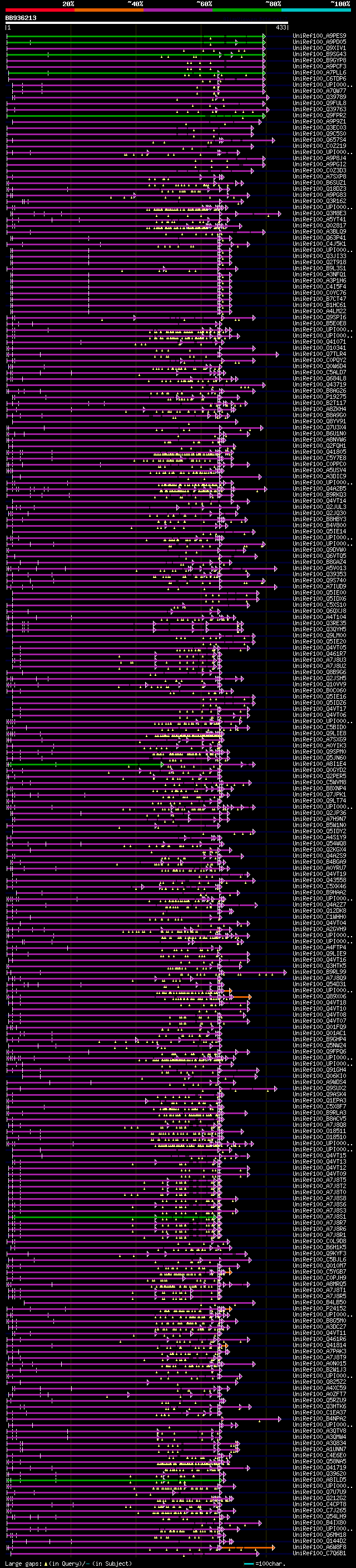Screen dimensions: 356x1568
Task: Select entry UniRef100_A9P9Z1
Action: click(319, 121)
